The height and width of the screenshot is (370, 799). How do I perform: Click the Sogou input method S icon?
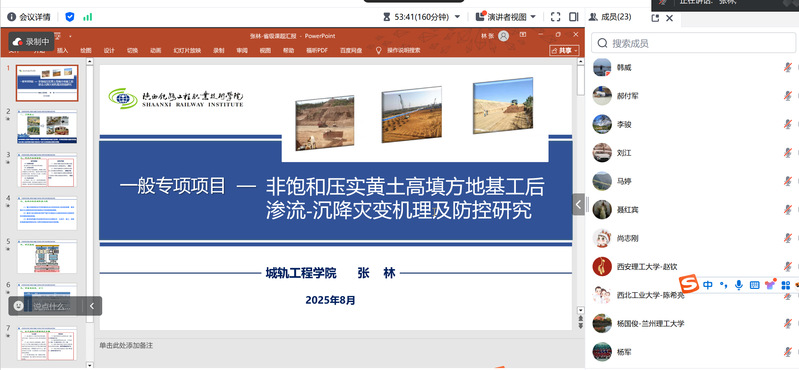pos(688,284)
